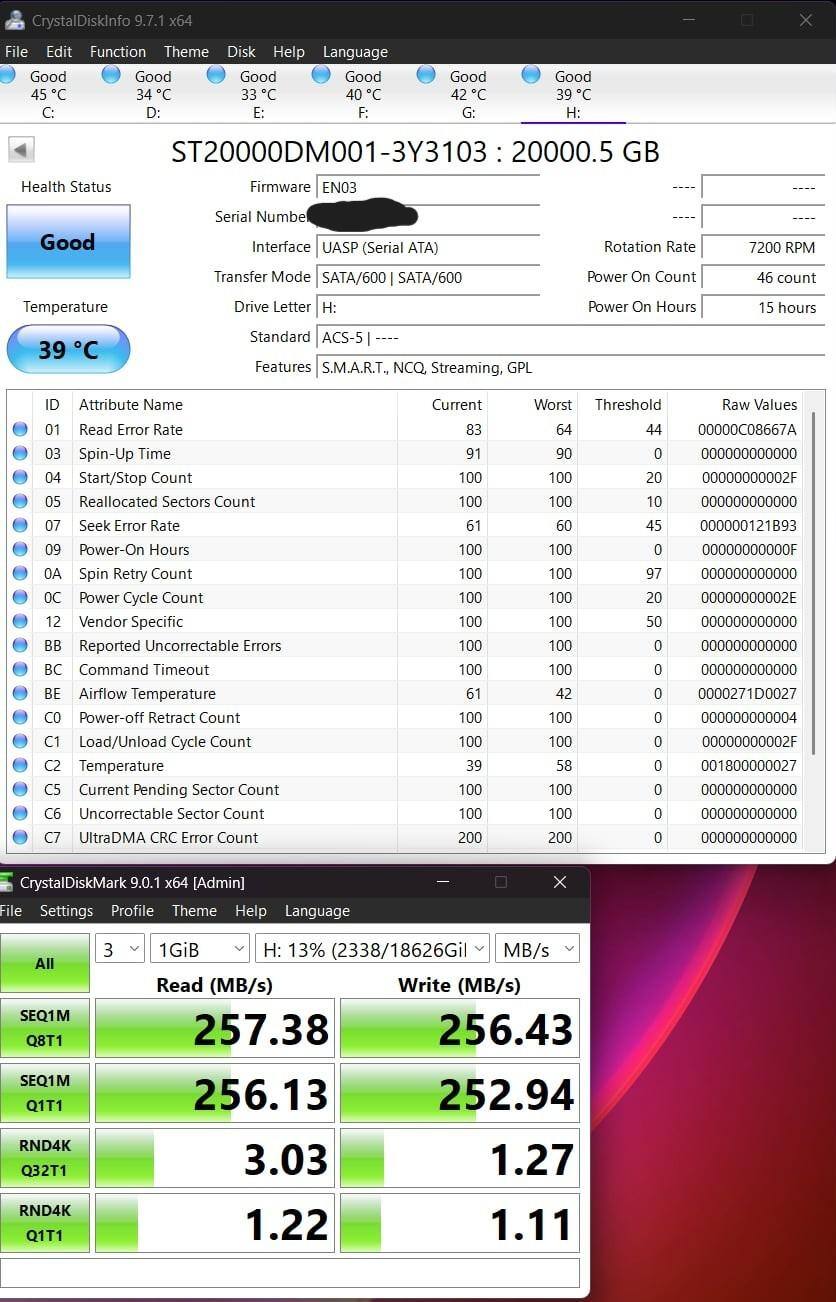
Task: Click the Read Error Rate status orb
Action: [x=20, y=430]
